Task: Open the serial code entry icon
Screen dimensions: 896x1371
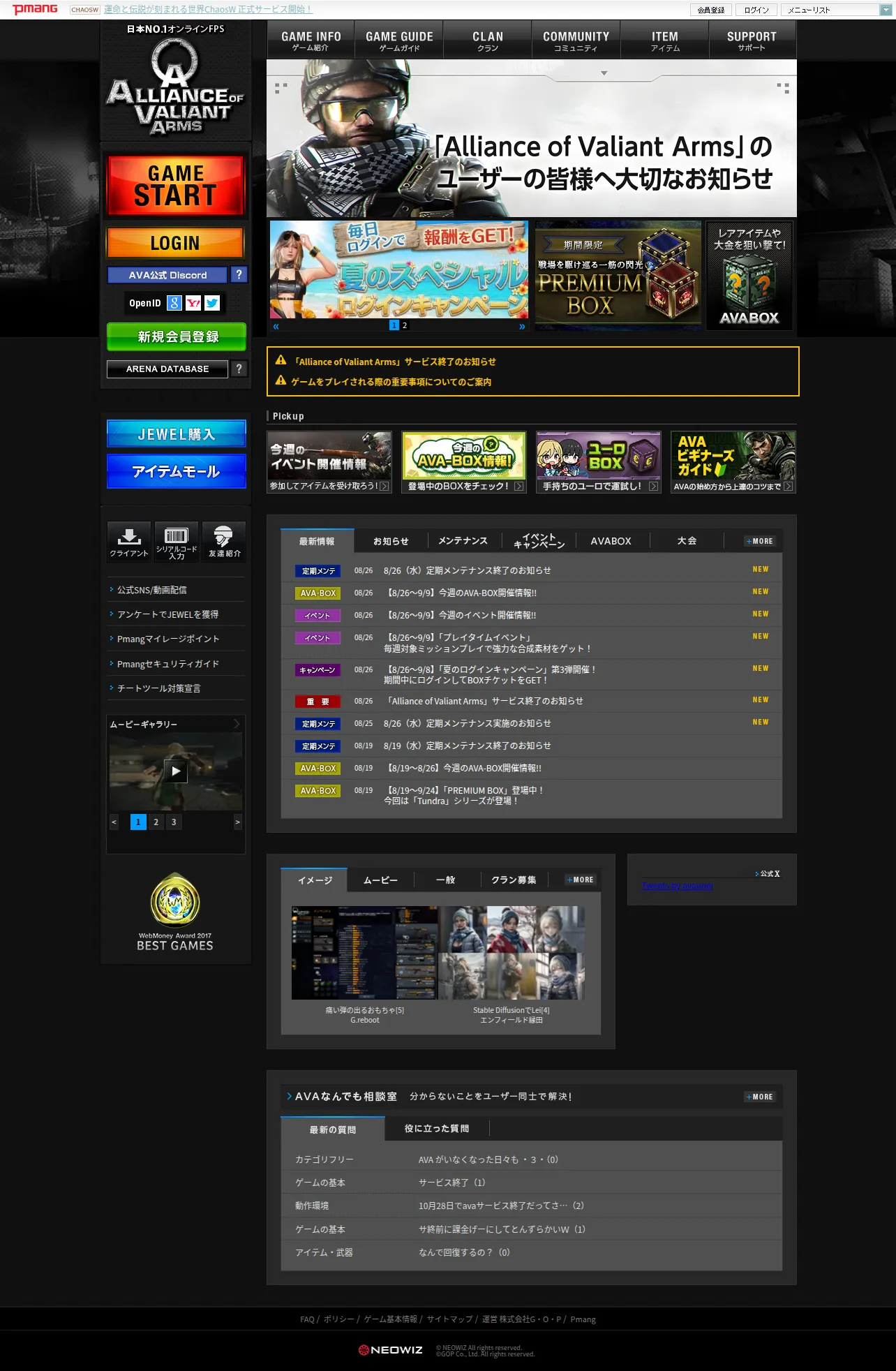Action: [x=177, y=541]
